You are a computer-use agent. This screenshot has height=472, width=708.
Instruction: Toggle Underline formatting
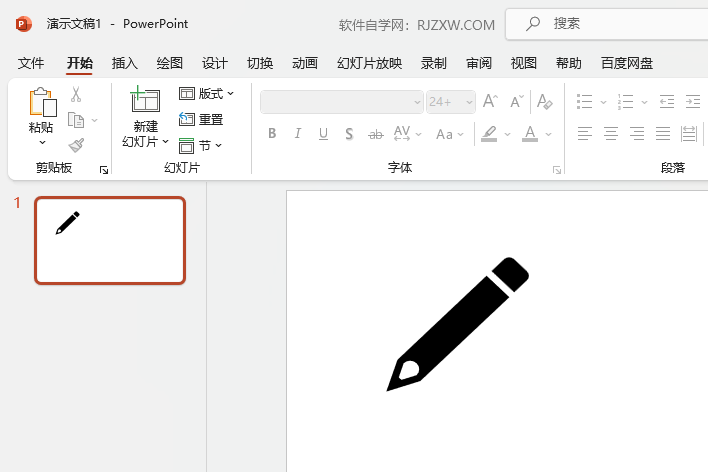[323, 134]
